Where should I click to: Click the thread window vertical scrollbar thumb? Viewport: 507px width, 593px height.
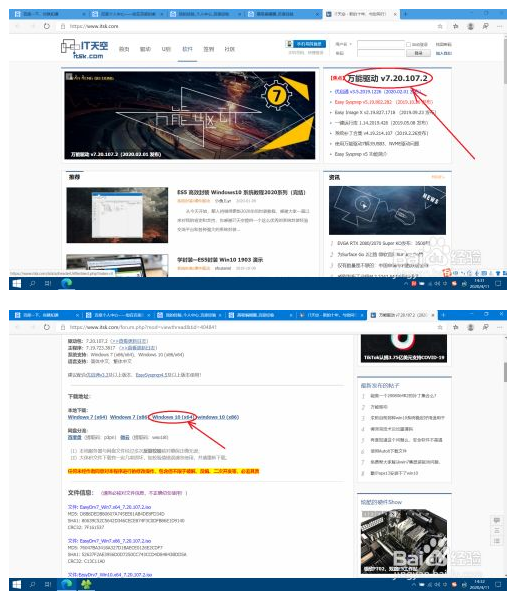(x=505, y=371)
